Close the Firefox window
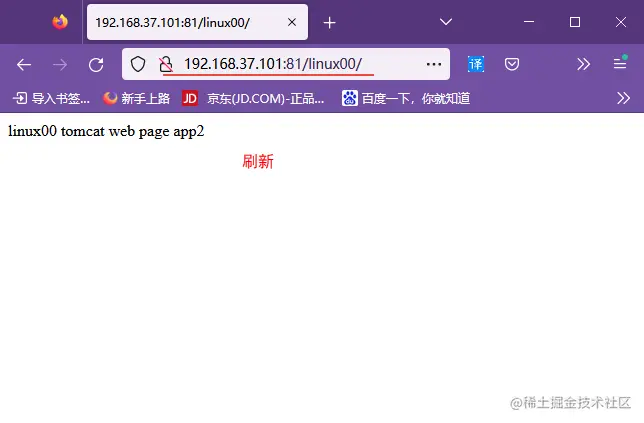This screenshot has height=423, width=644. point(621,22)
